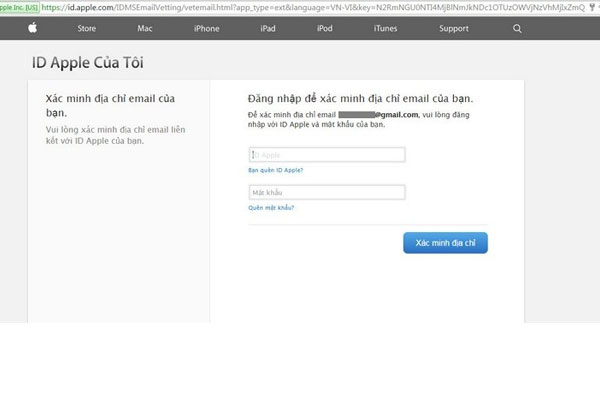
Task: Click the 'ID Apple Của Tôi' heading
Action: pos(88,62)
